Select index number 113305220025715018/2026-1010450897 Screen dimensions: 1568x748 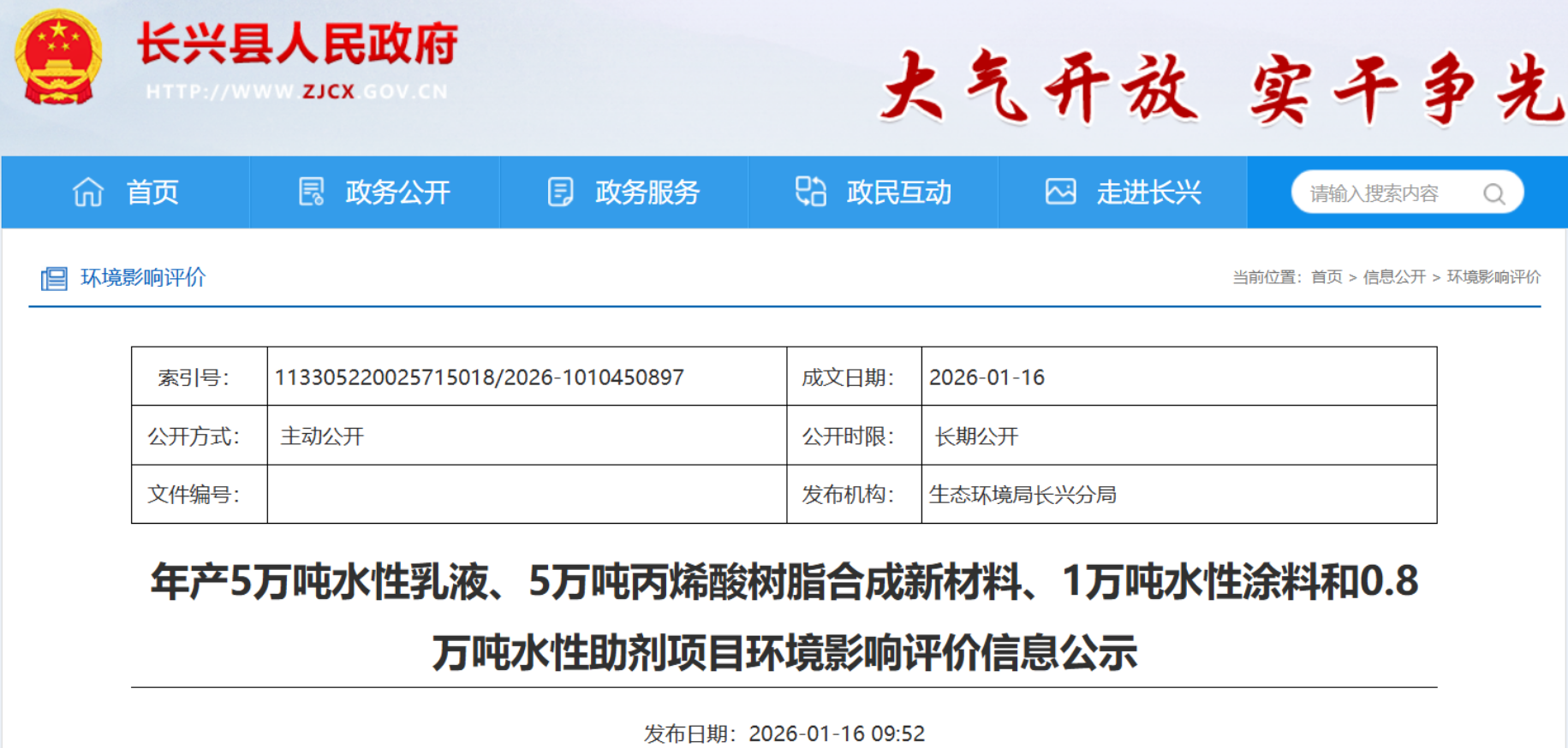point(480,377)
